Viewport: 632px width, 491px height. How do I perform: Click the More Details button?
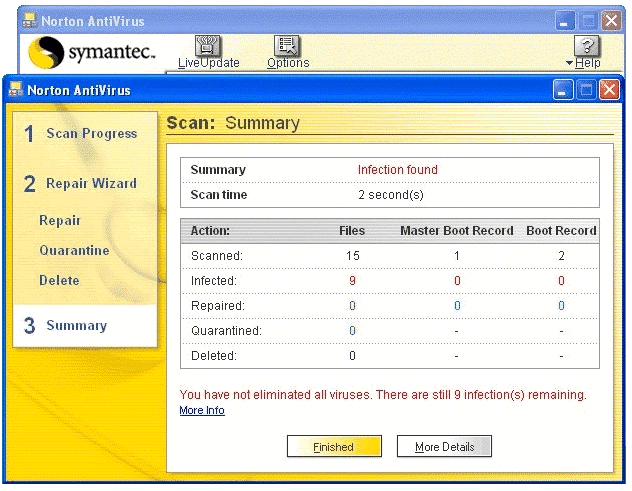coord(444,447)
